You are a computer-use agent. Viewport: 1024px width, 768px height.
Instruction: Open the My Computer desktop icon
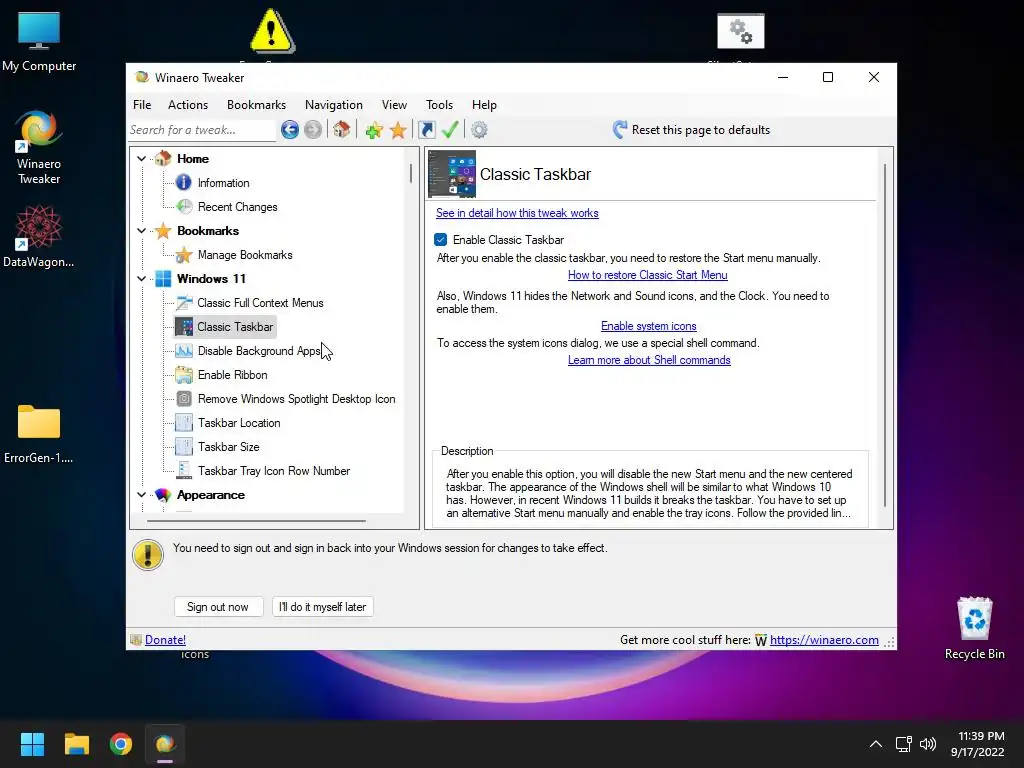[39, 42]
